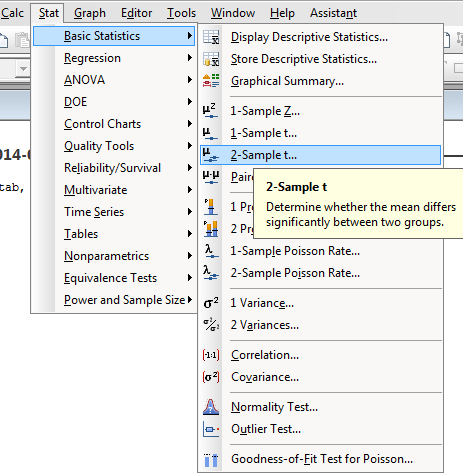This screenshot has height=475, width=463.
Task: Open the Graph menu
Action: pyautogui.click(x=90, y=13)
